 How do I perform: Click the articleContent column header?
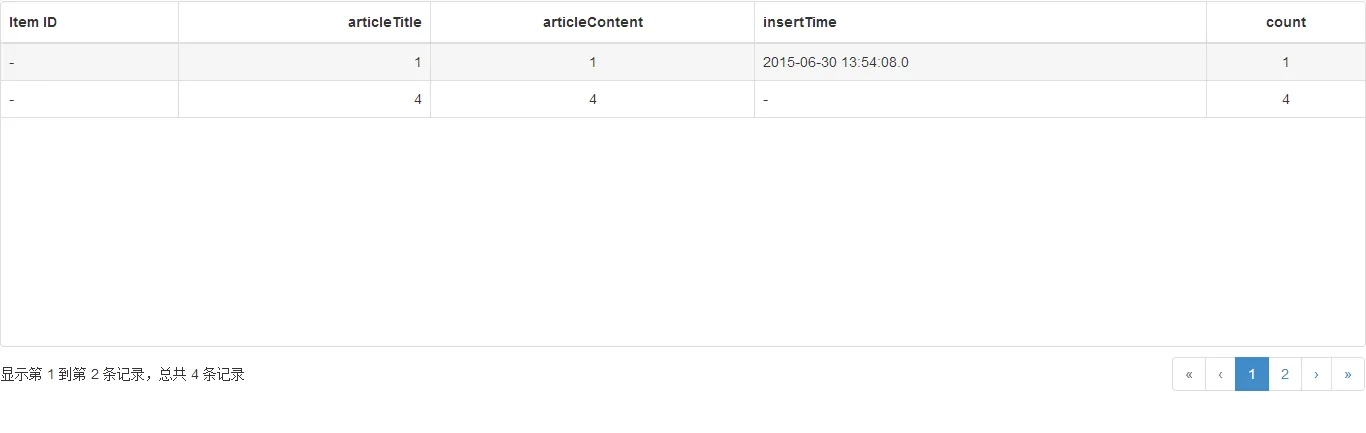[592, 22]
